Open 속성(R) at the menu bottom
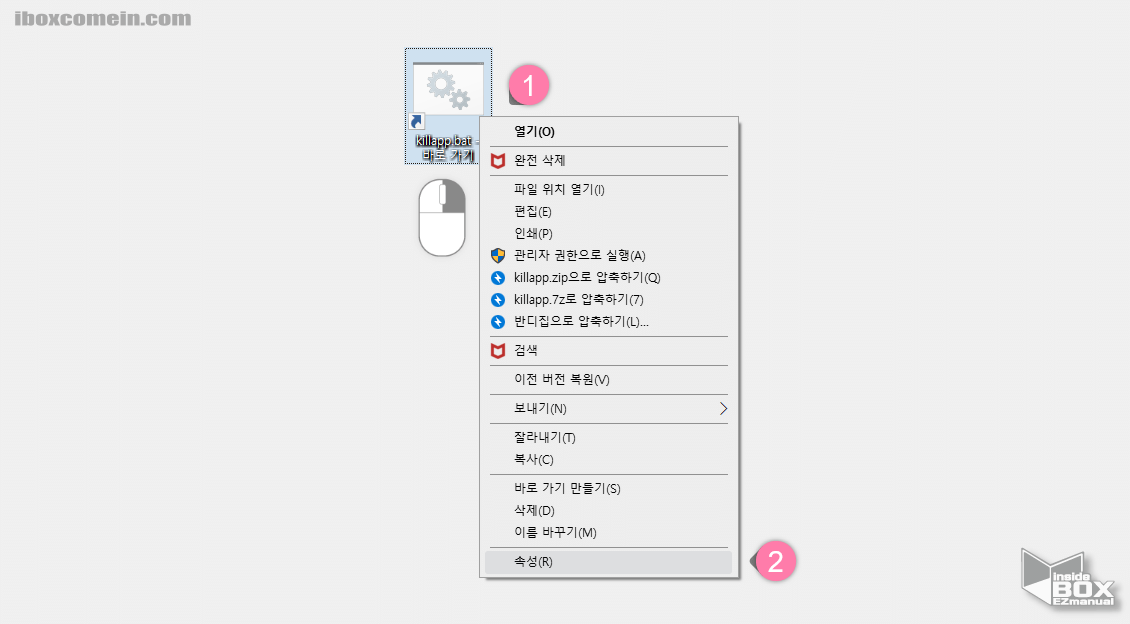This screenshot has height=624, width=1130. coord(536,562)
